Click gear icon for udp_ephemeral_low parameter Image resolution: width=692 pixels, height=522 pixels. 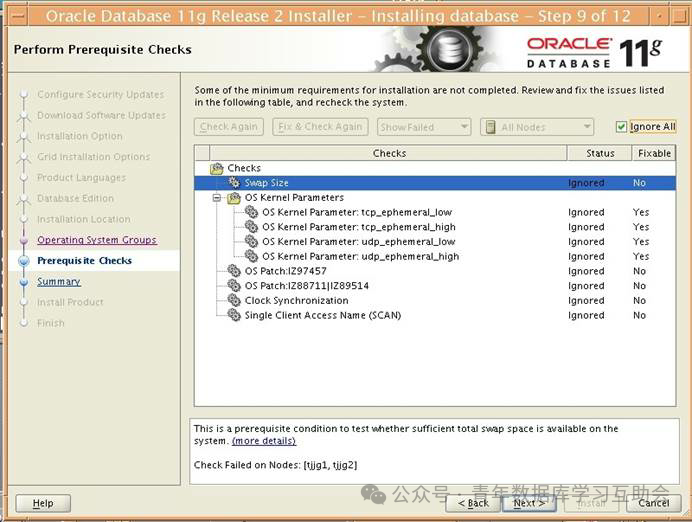[x=252, y=241]
